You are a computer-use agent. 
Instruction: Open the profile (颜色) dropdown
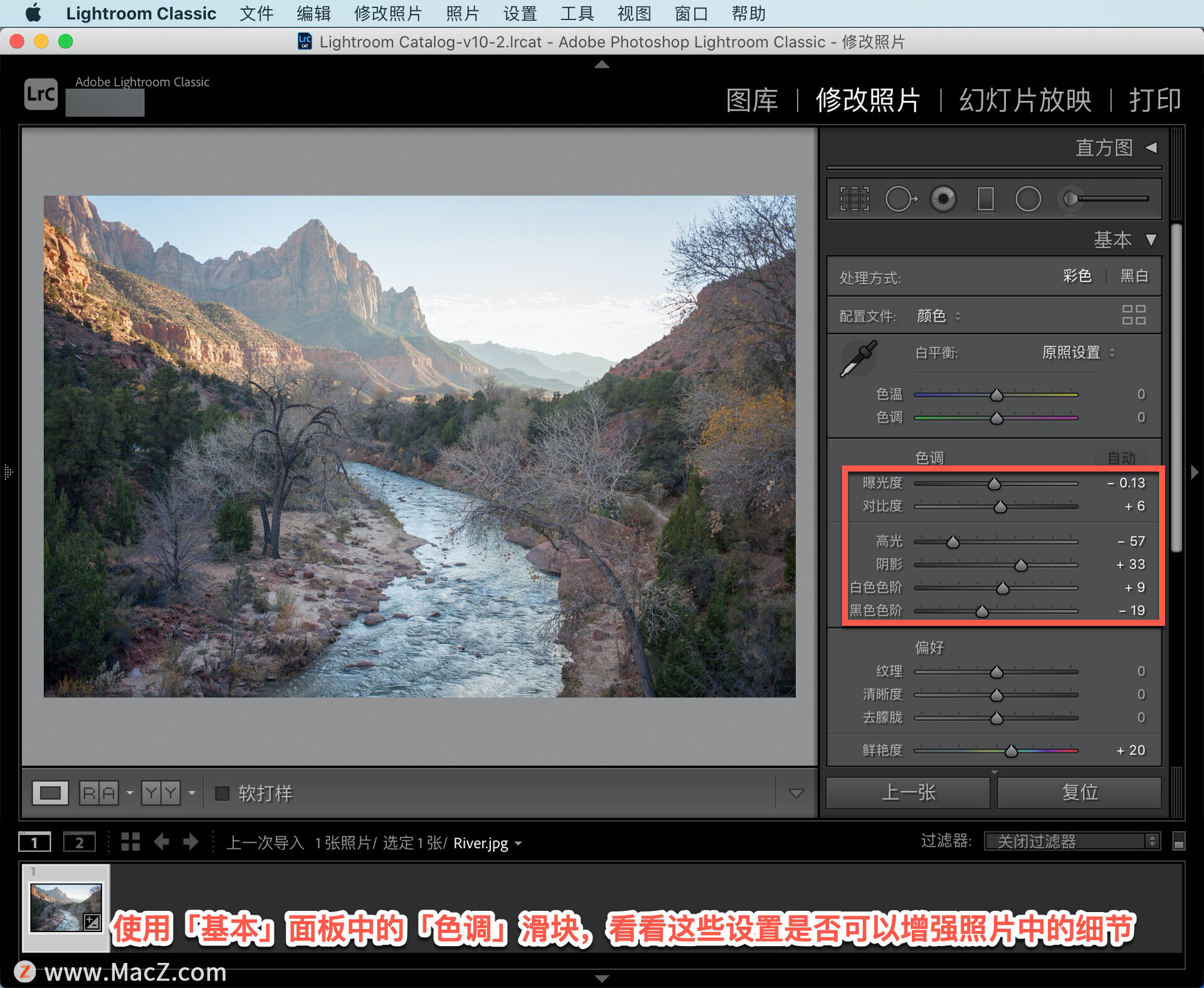tap(938, 316)
